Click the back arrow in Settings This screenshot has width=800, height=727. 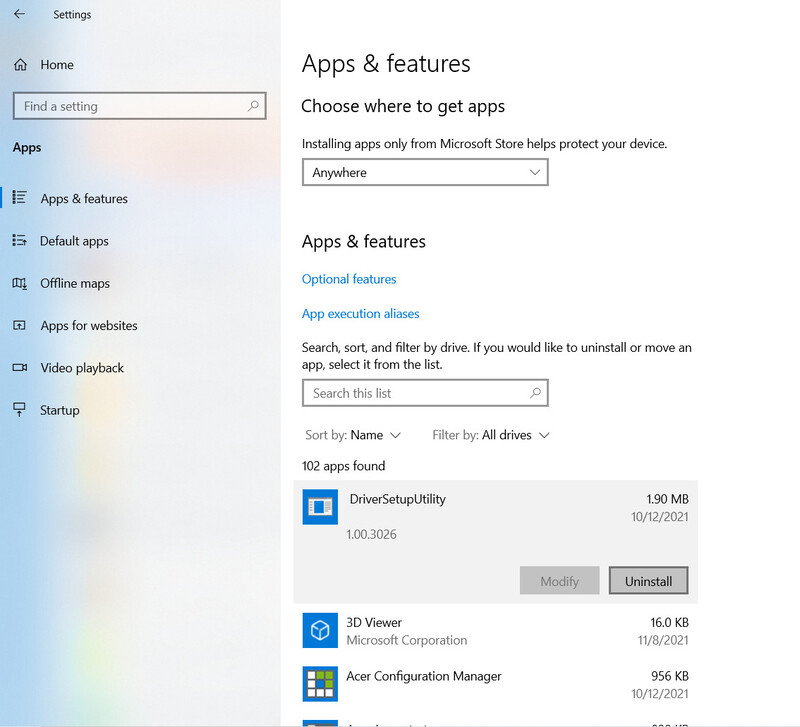[19, 14]
